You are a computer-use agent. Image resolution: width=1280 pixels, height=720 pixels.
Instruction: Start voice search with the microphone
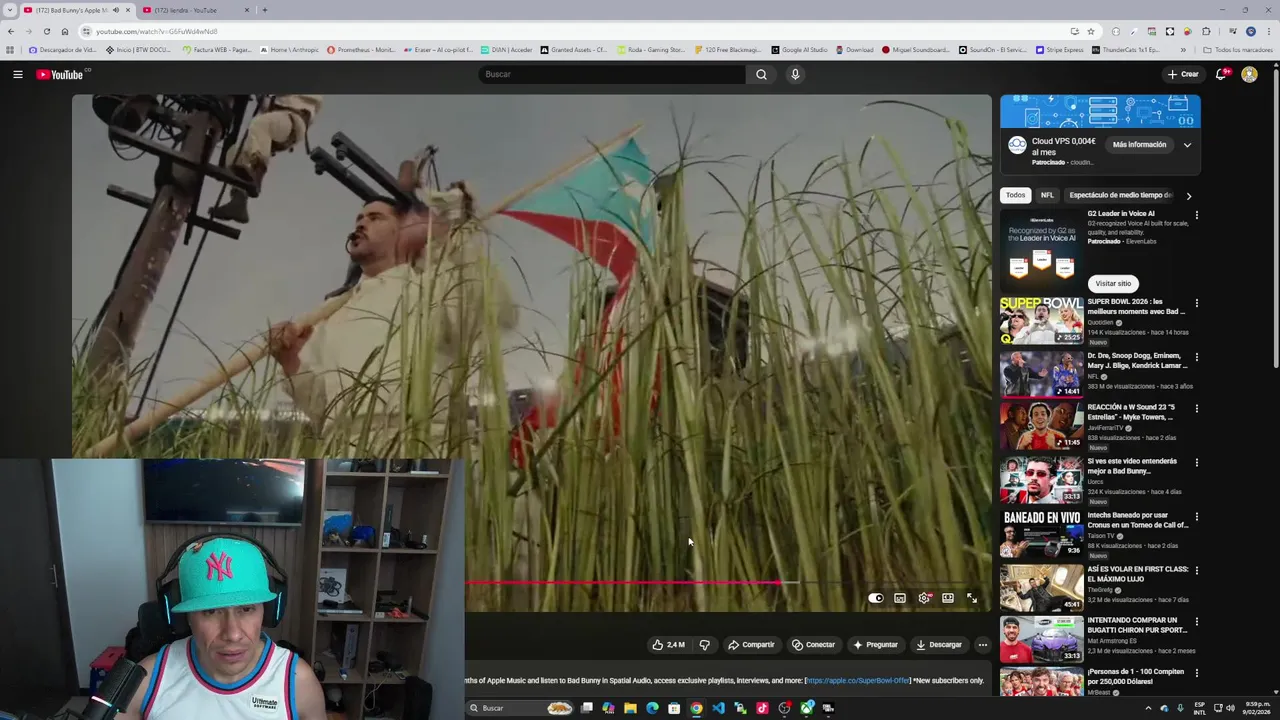(x=795, y=74)
